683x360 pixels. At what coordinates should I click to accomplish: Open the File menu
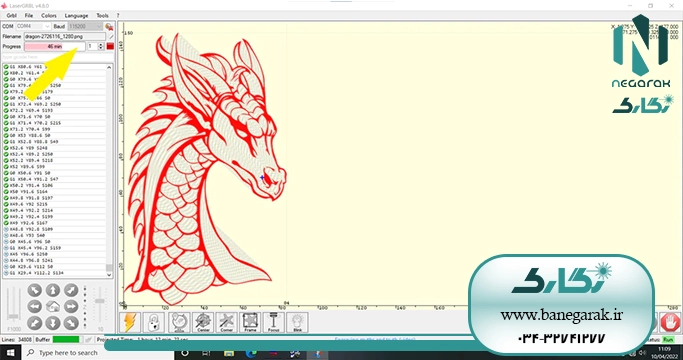(x=29, y=15)
